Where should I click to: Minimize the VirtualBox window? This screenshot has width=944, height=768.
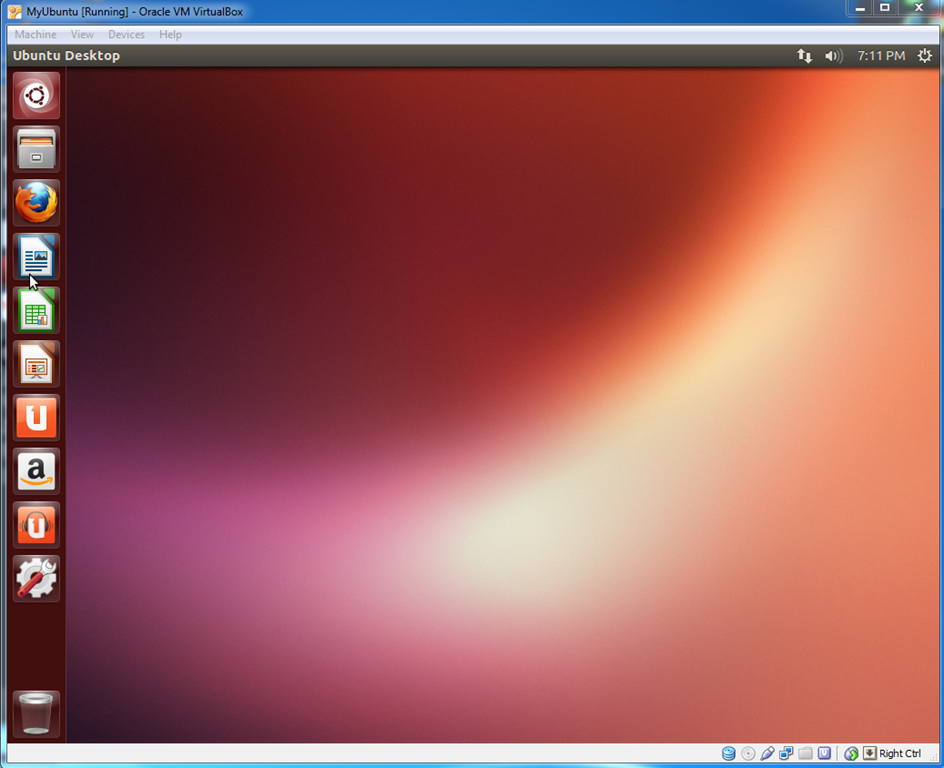860,8
